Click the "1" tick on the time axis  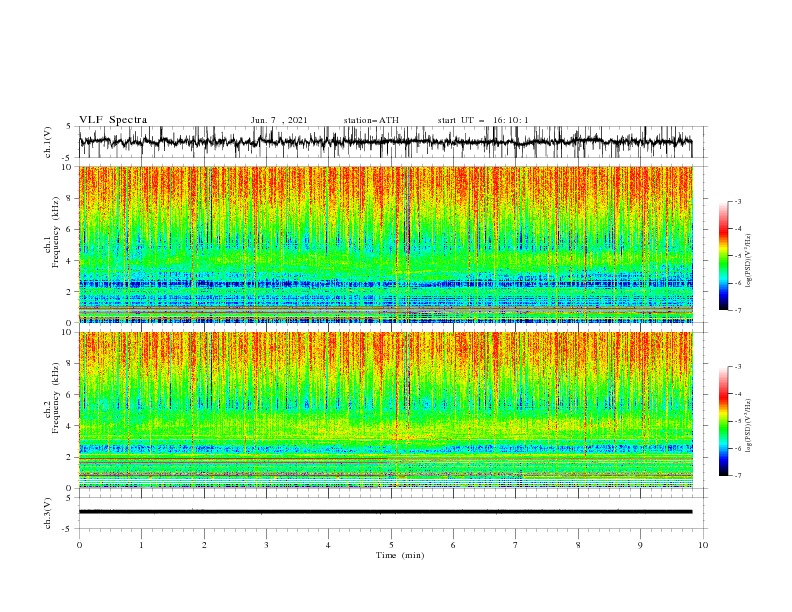point(141,545)
